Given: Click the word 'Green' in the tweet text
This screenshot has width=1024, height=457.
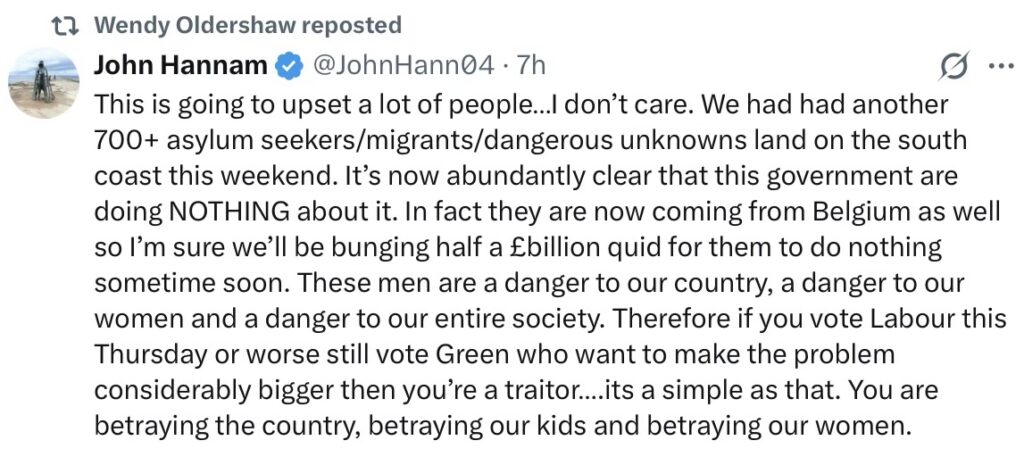Looking at the screenshot, I should (472, 355).
